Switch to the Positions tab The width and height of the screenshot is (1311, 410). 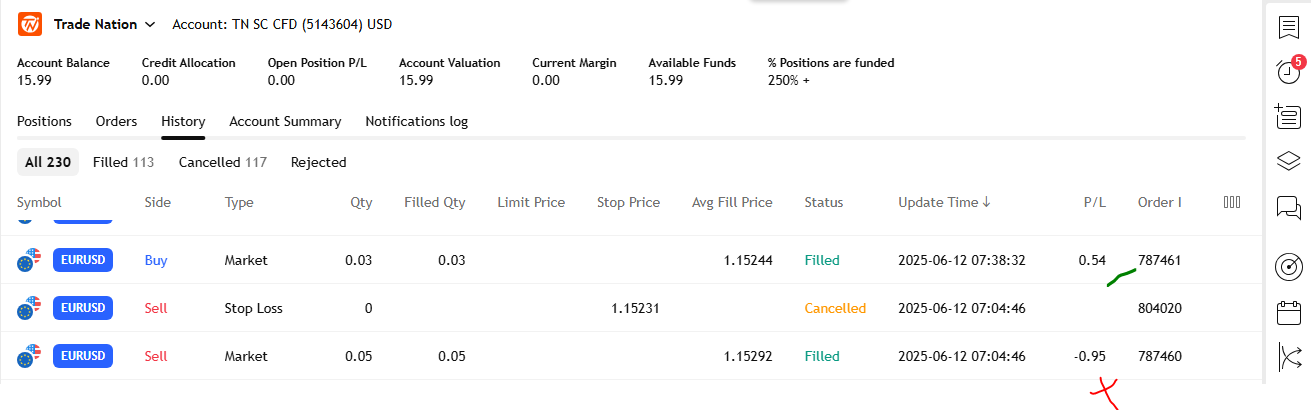pos(44,121)
